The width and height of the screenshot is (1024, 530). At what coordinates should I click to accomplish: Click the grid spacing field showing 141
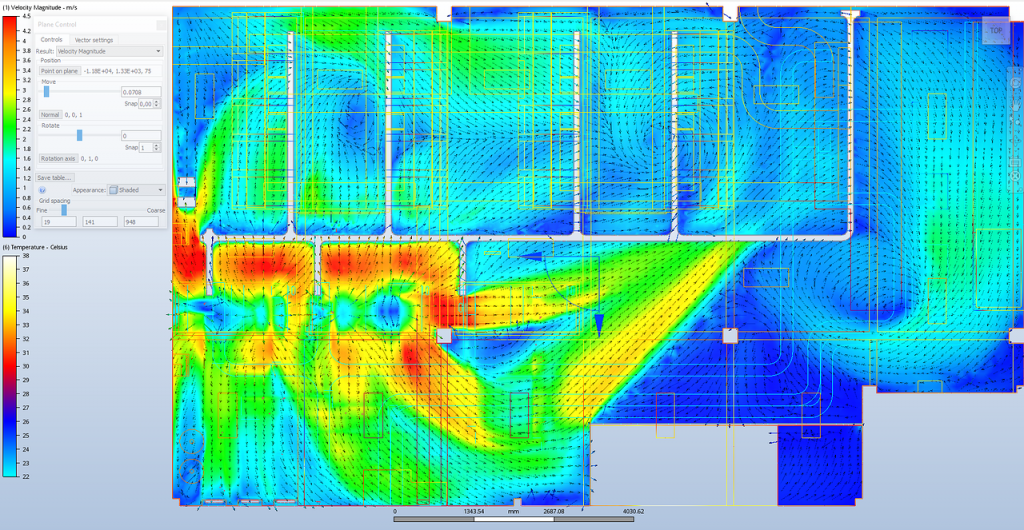pyautogui.click(x=100, y=222)
